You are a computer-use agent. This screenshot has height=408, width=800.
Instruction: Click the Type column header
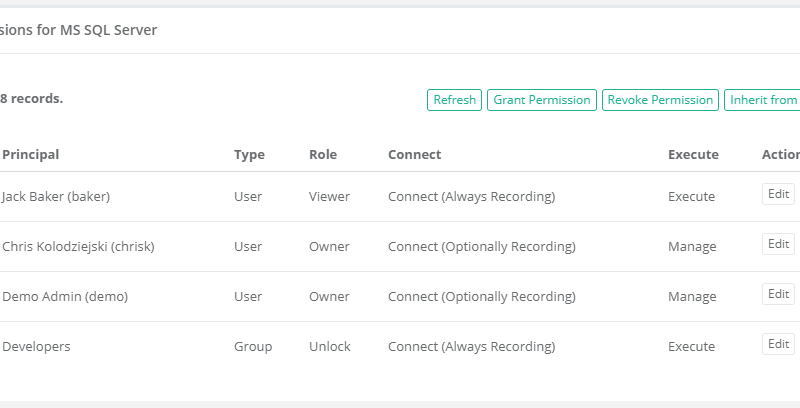(249, 155)
